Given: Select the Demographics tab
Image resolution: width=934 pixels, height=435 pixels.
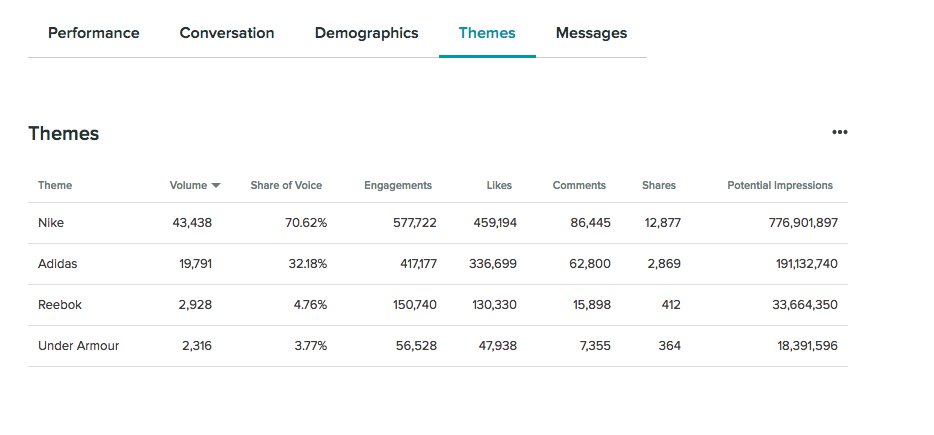Looking at the screenshot, I should [x=366, y=33].
